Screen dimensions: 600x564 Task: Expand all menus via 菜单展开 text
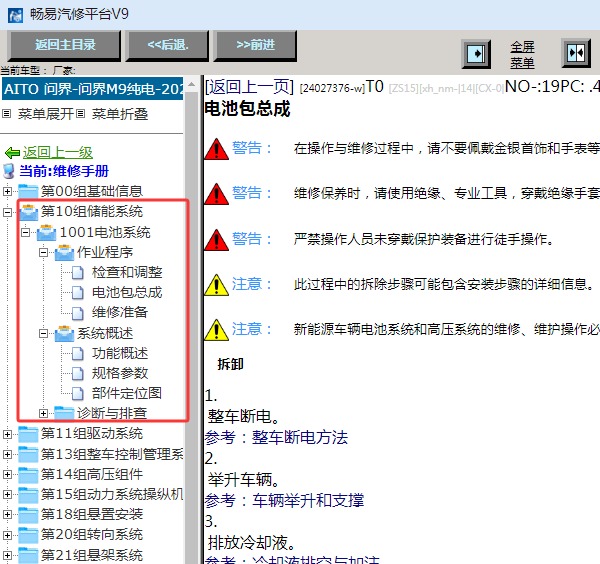tap(46, 114)
